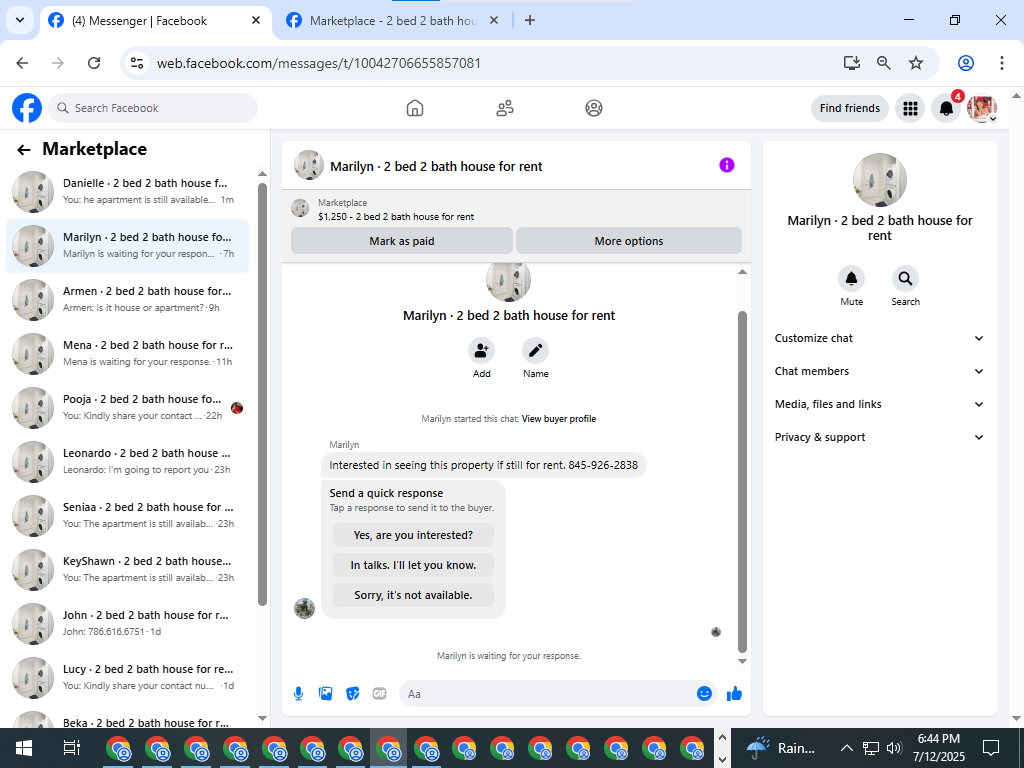Click the browser reload icon
This screenshot has height=768, width=1024.
tap(94, 63)
